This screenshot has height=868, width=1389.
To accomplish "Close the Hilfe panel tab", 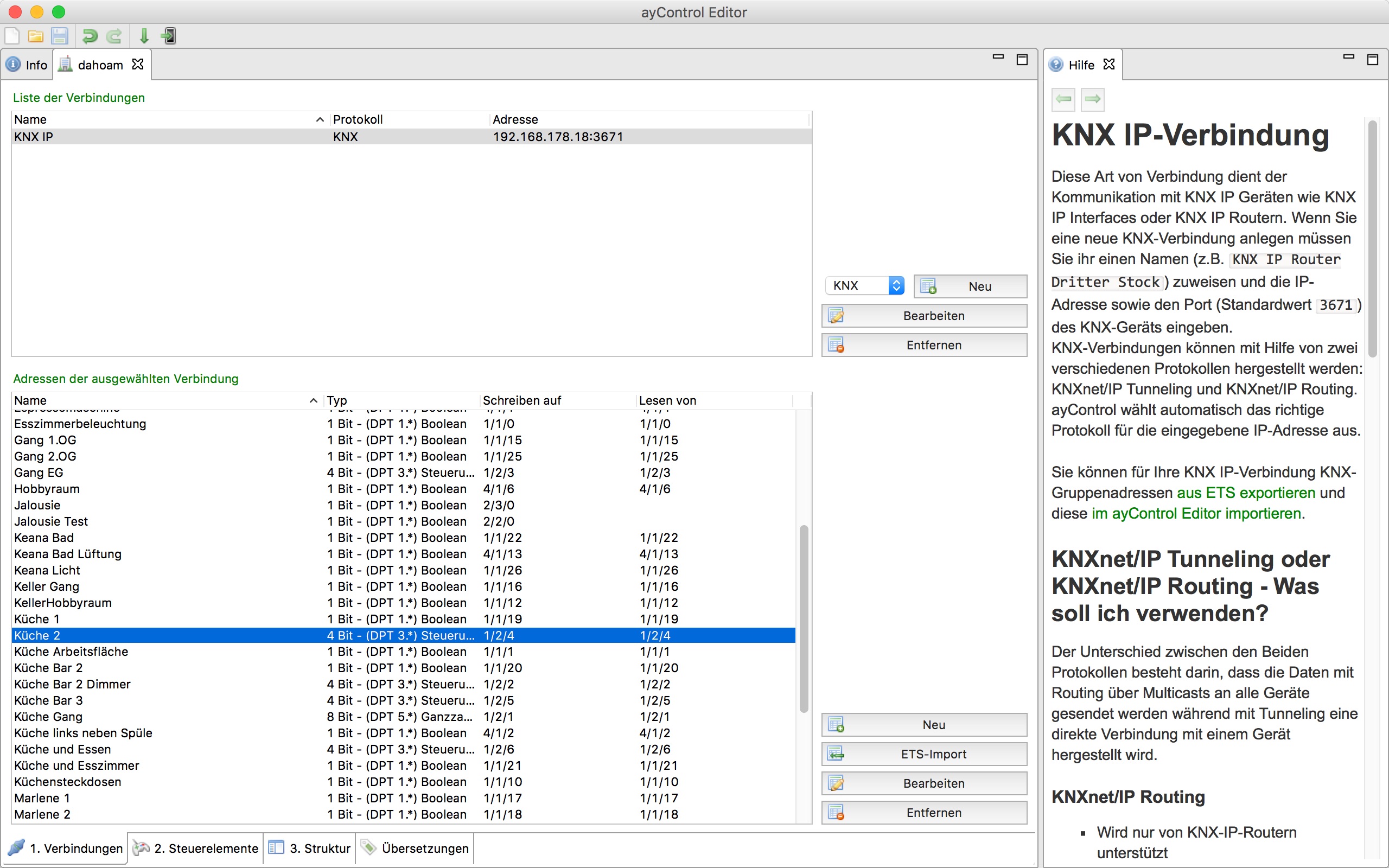I will (x=1109, y=65).
